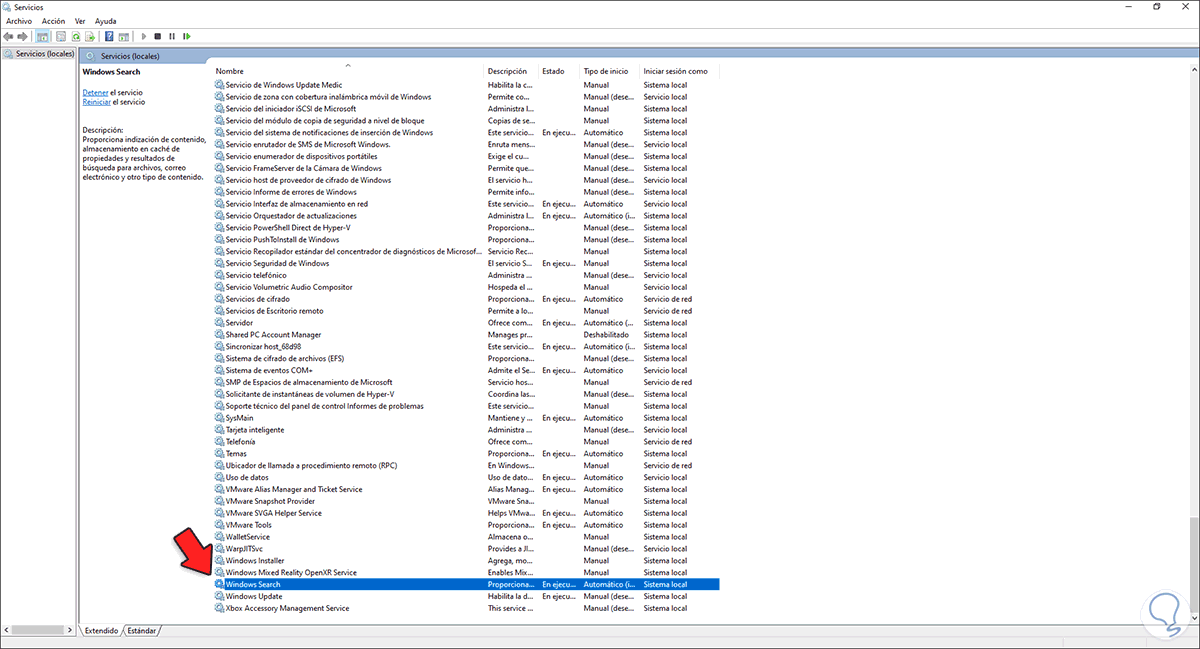Click the Stop service square icon
This screenshot has width=1200, height=649.
click(x=157, y=36)
